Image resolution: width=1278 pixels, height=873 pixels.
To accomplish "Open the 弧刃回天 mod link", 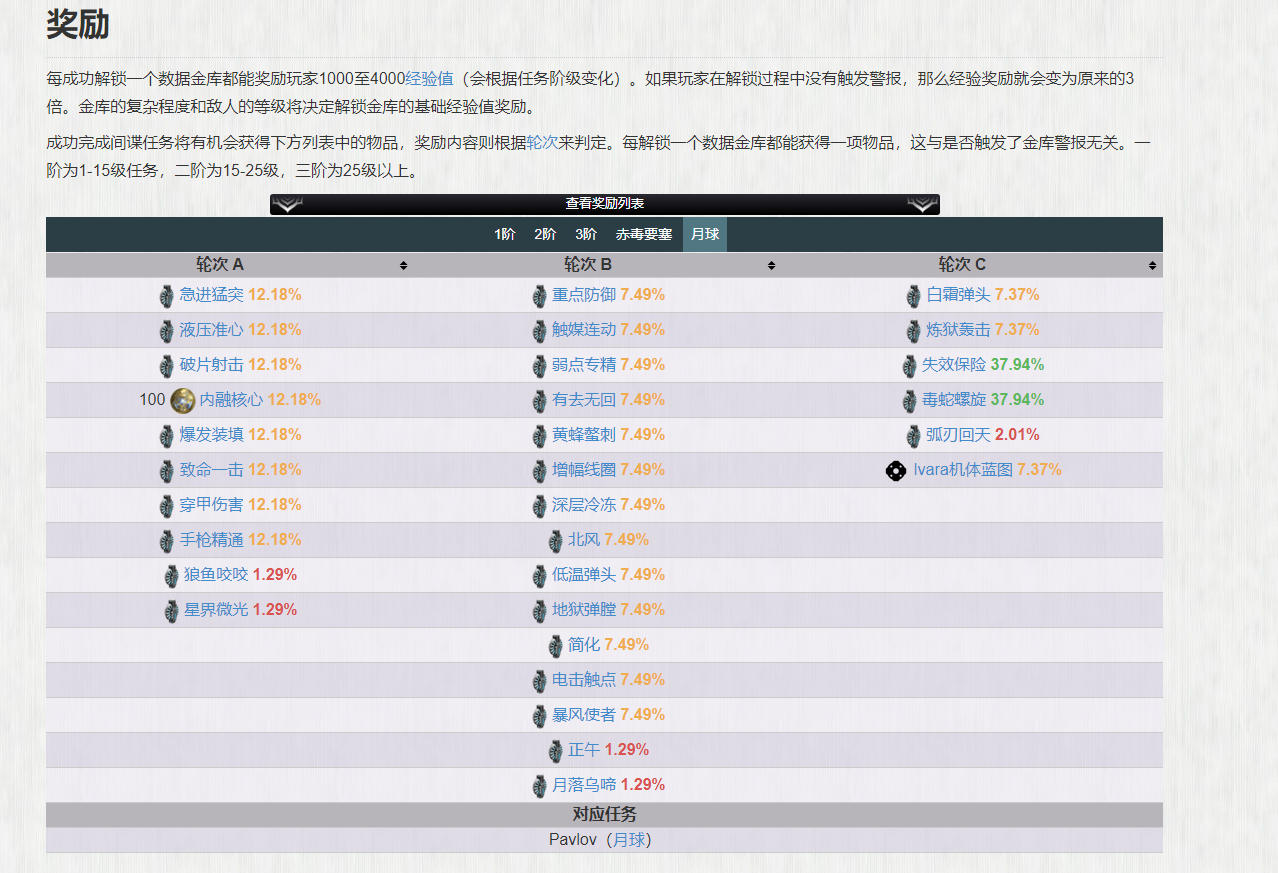I will tap(958, 435).
